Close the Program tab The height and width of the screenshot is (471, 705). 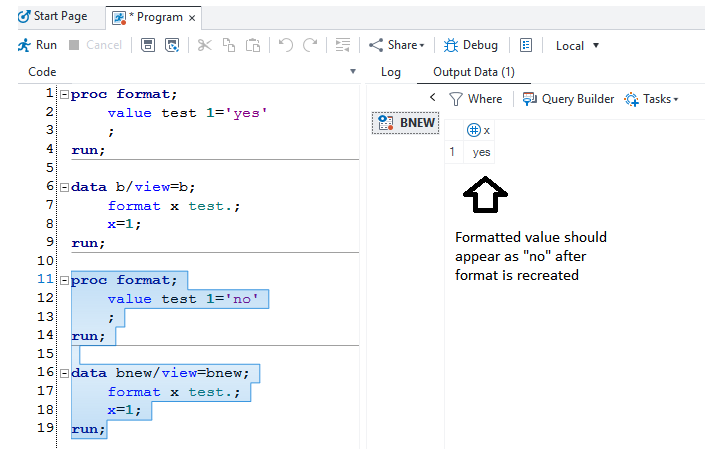(192, 17)
